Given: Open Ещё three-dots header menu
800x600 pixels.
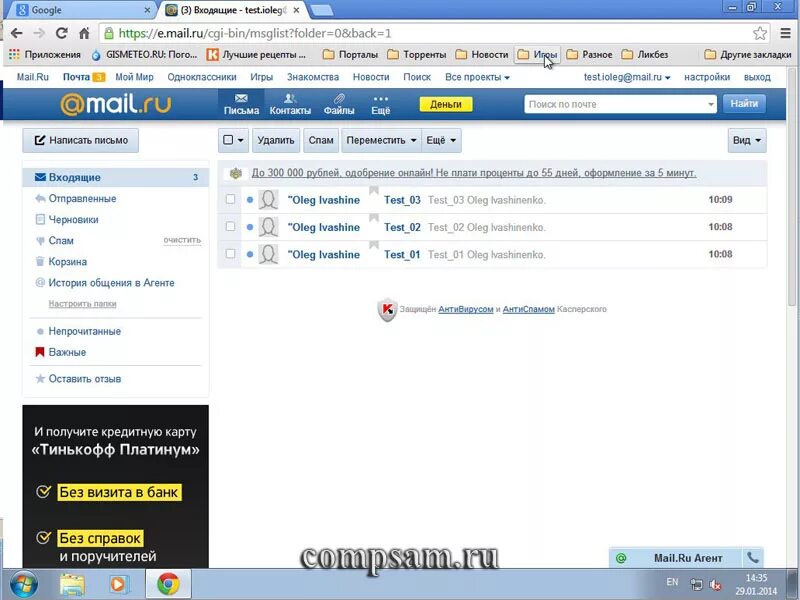Looking at the screenshot, I should tap(381, 104).
